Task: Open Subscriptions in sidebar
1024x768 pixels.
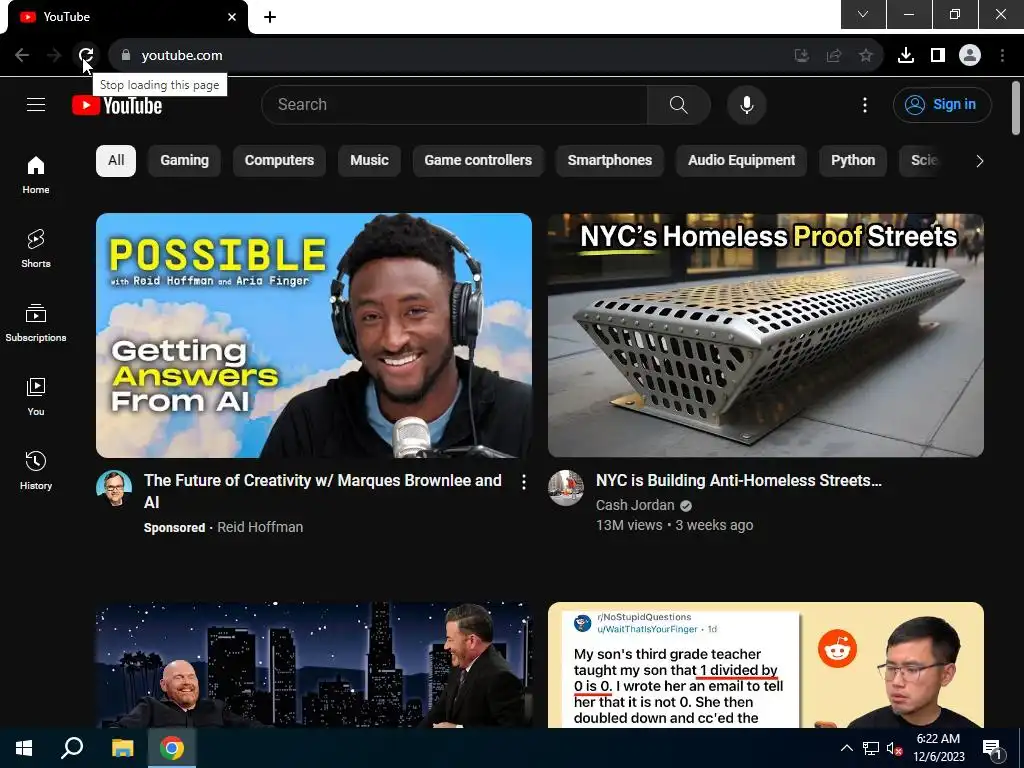Action: 36,323
